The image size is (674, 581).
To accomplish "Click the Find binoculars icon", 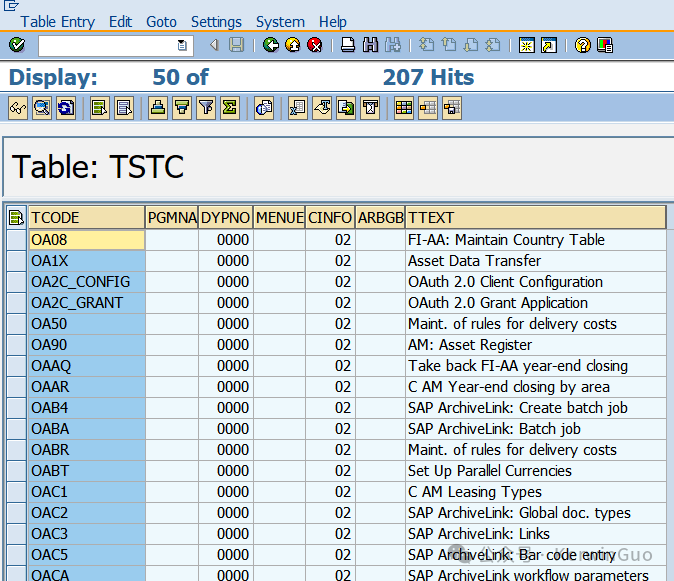I will pos(370,45).
